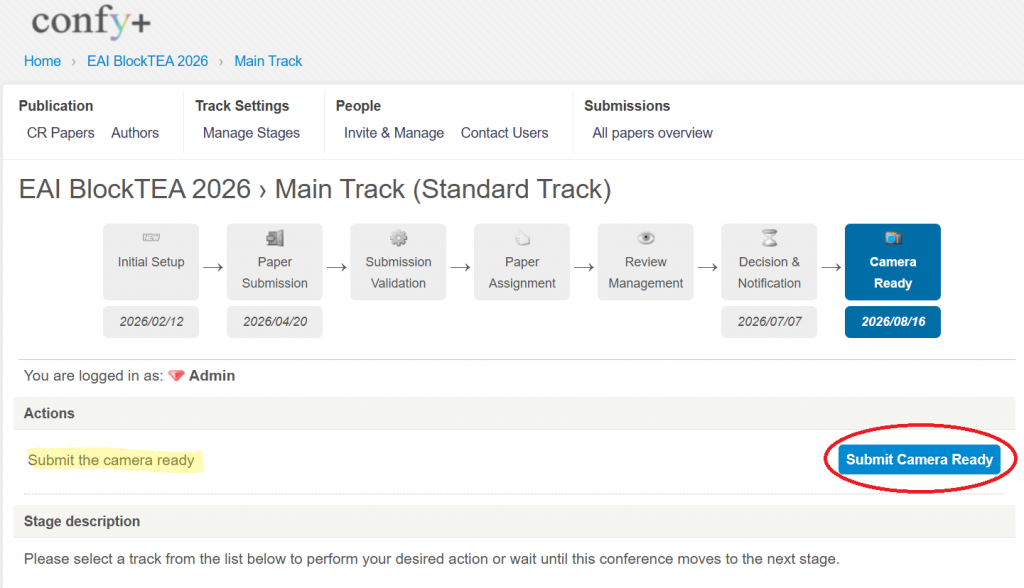The height and width of the screenshot is (588, 1024).
Task: Select the Decision & Notification stage label
Action: coord(769,272)
